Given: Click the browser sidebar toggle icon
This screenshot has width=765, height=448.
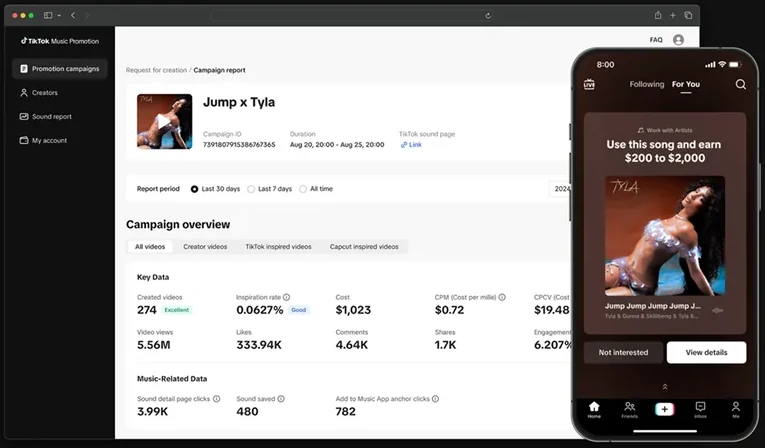Looking at the screenshot, I should [x=48, y=16].
